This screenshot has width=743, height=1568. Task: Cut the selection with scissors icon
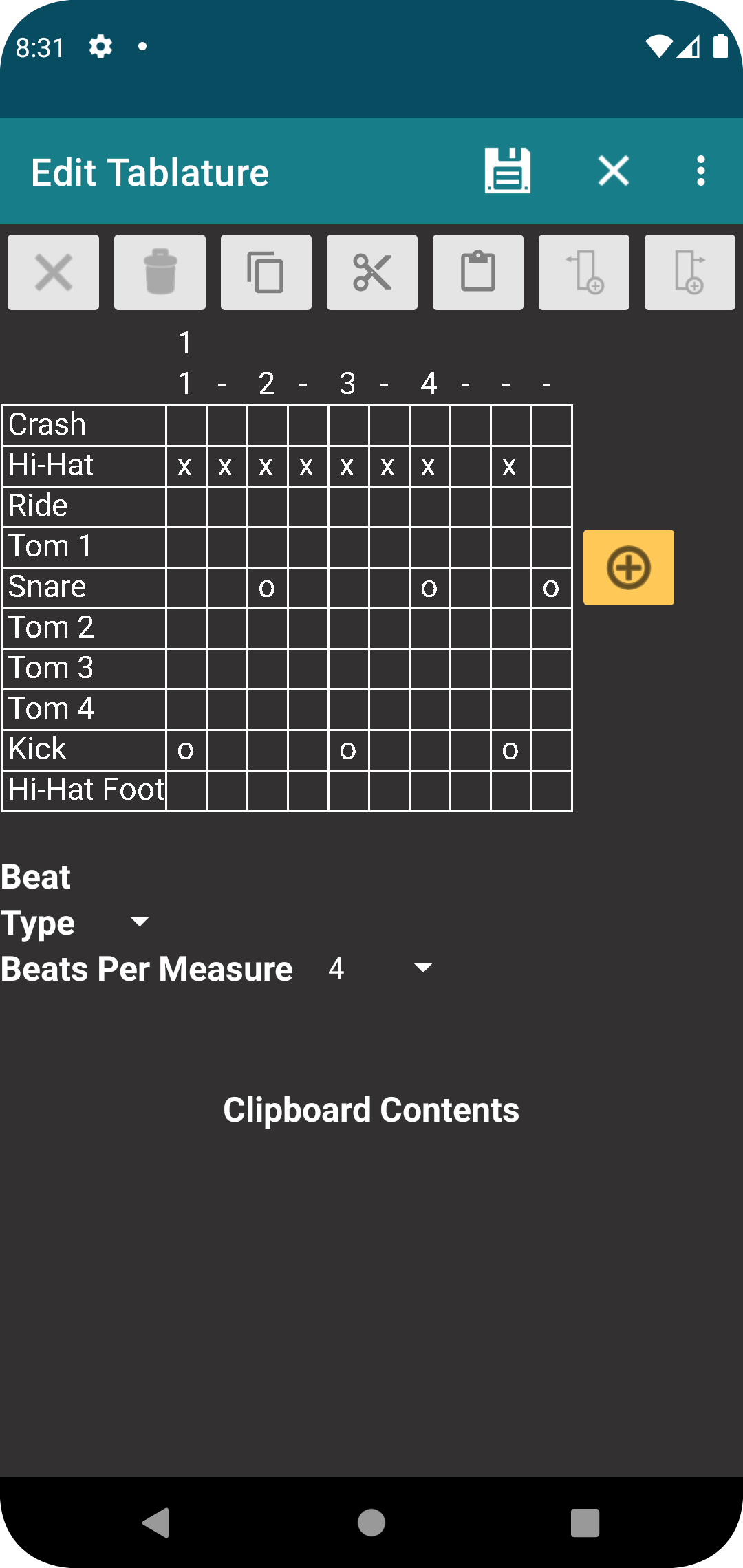click(x=371, y=272)
